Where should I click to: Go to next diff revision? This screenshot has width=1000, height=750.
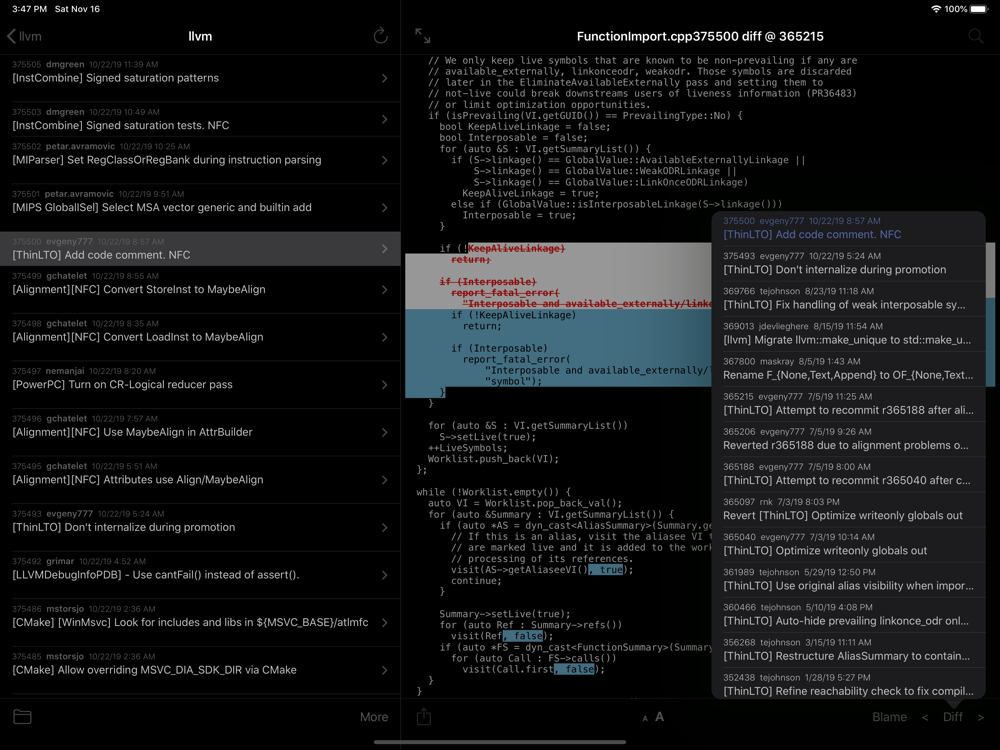[981, 717]
